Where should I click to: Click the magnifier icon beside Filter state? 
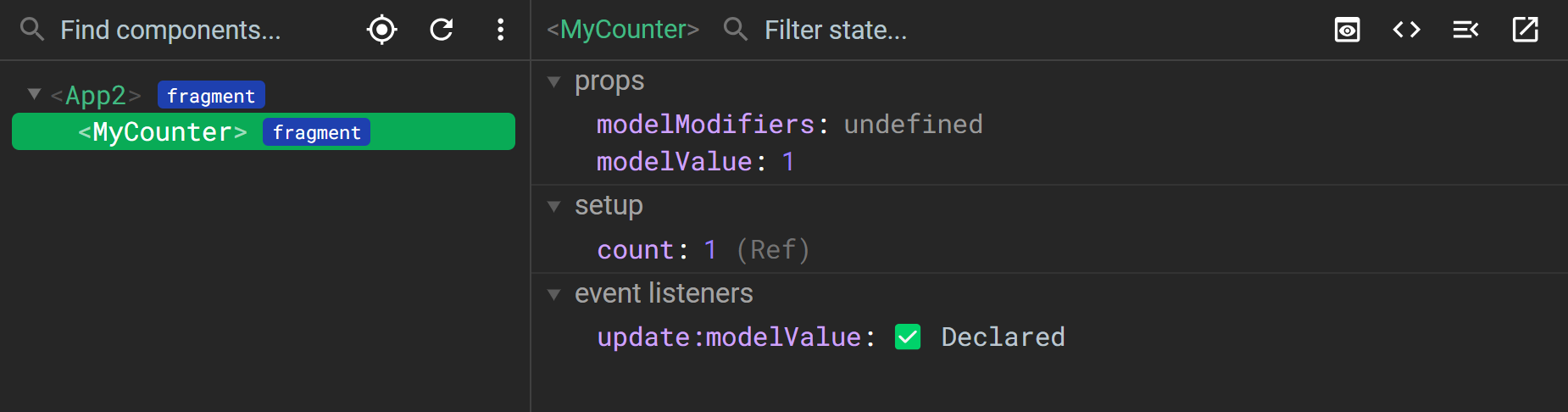736,30
